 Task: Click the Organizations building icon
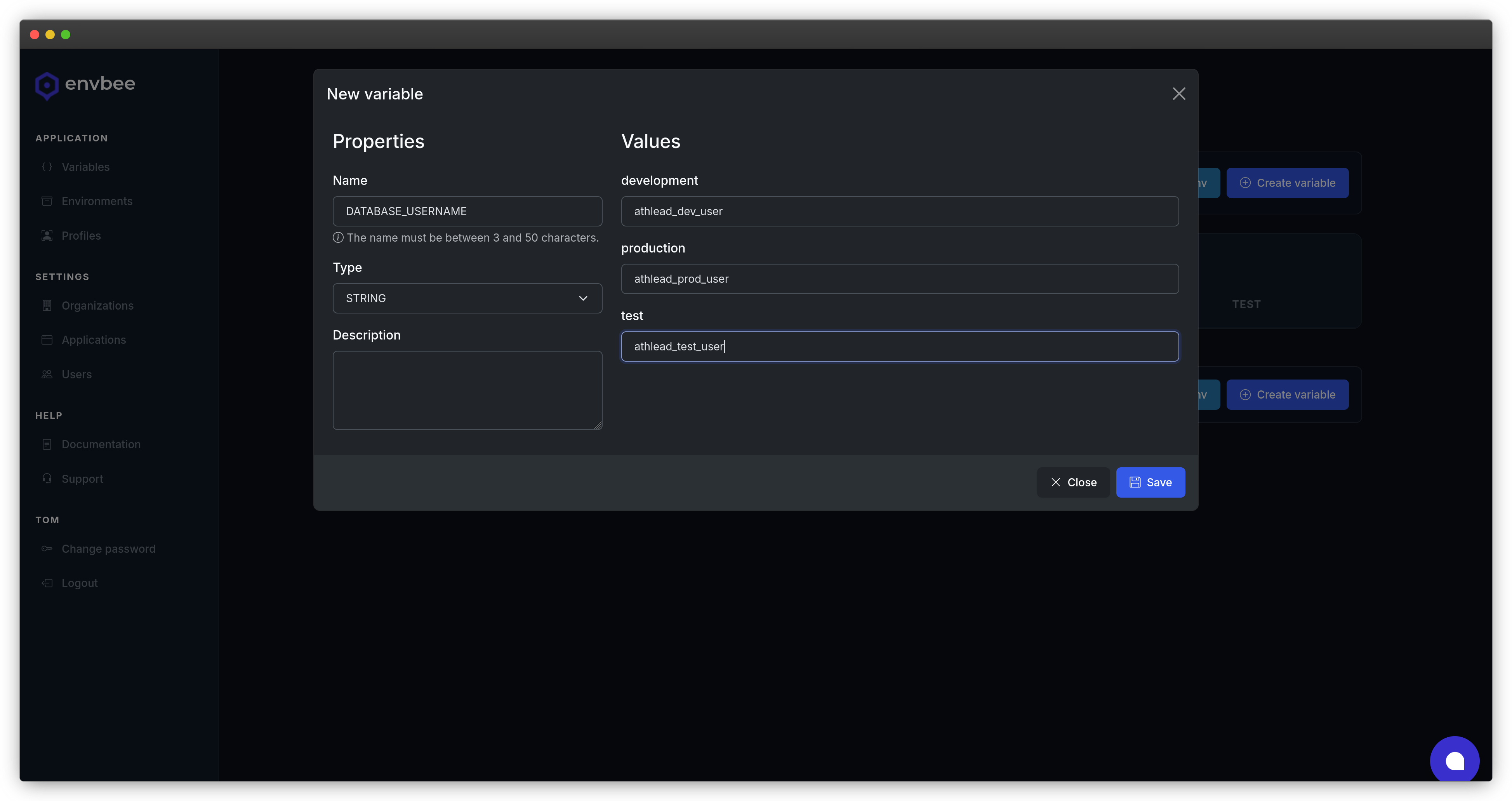coord(47,305)
